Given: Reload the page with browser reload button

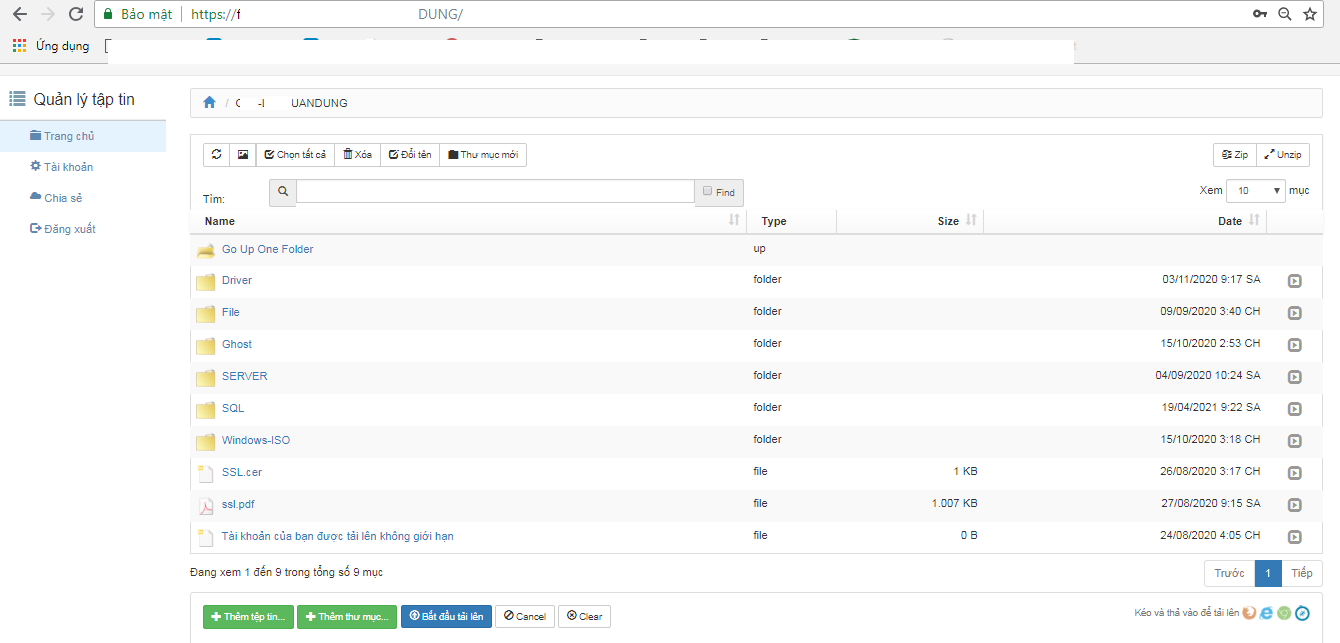Looking at the screenshot, I should [x=76, y=14].
